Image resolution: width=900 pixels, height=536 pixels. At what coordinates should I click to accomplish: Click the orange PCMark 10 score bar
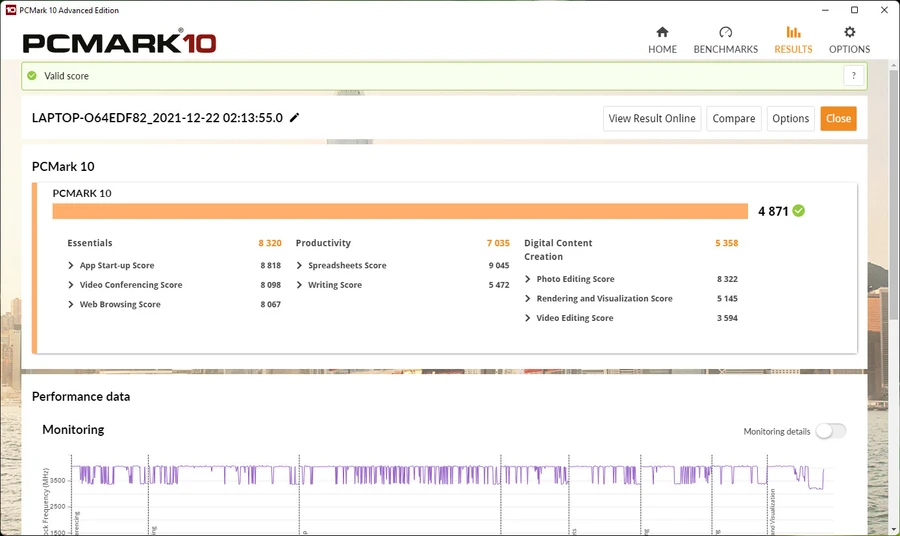[x=400, y=211]
